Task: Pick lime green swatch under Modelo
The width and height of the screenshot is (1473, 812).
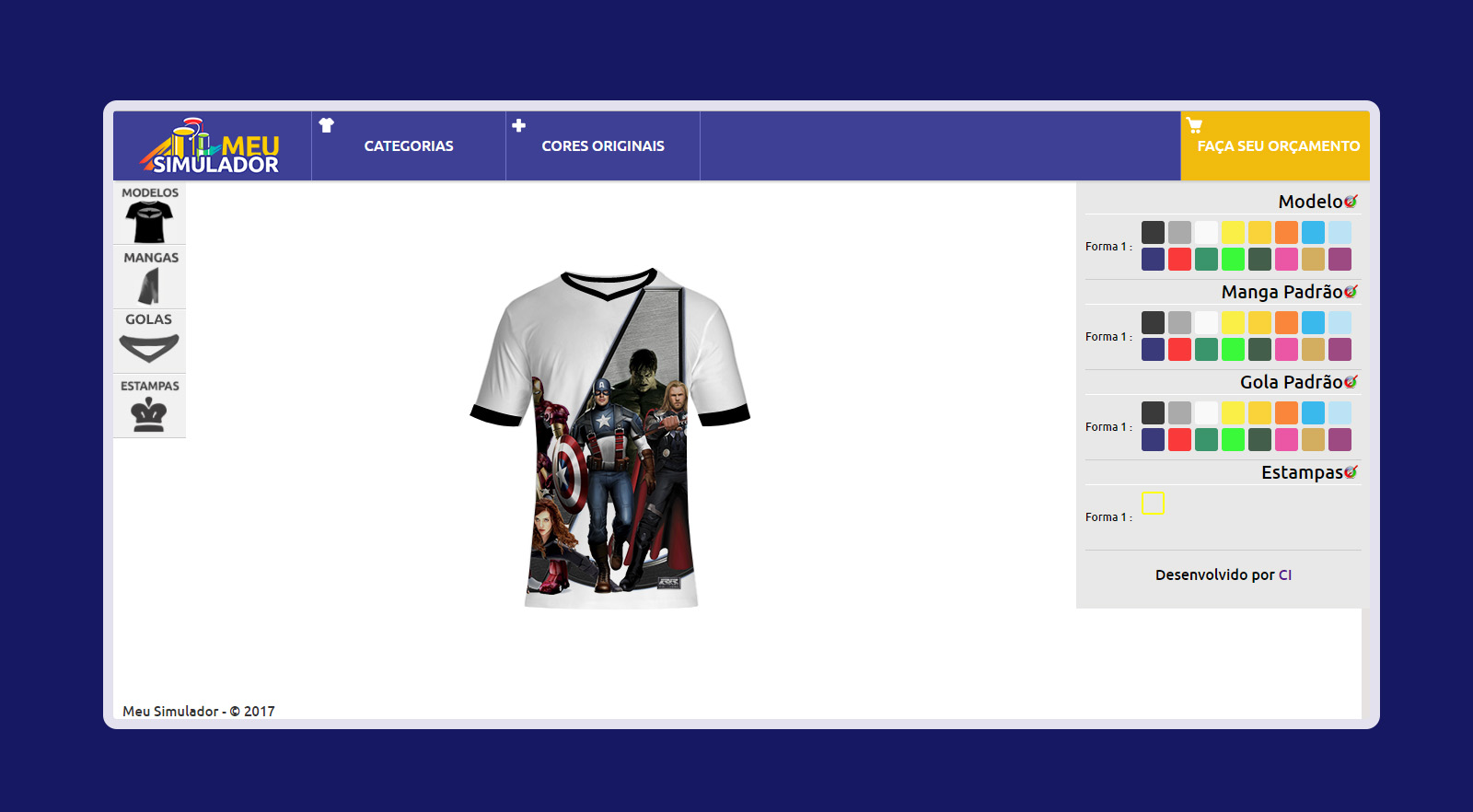Action: (x=1233, y=259)
